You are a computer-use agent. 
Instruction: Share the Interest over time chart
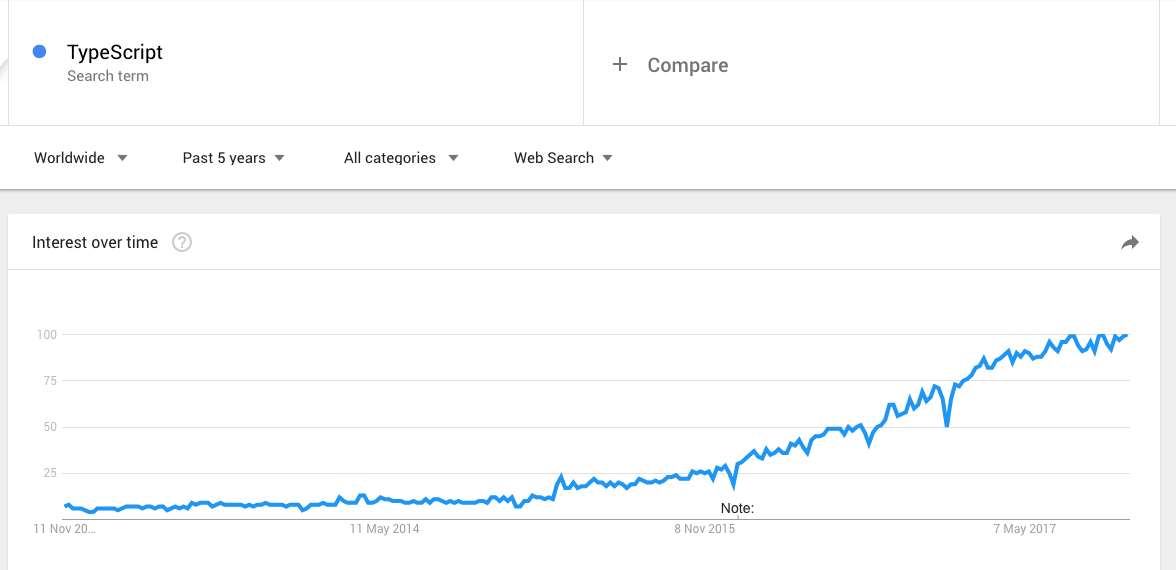pos(1130,242)
